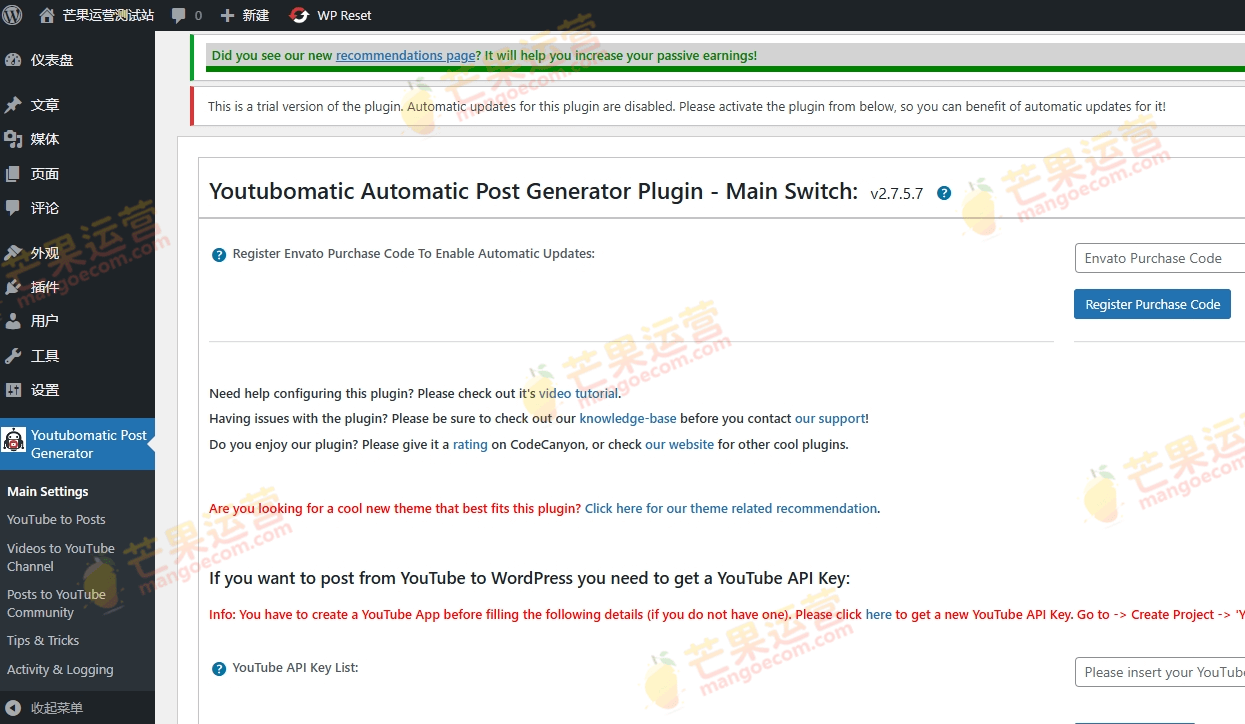Click the here link for YouTube API Key
1245x724 pixels.
point(878,614)
